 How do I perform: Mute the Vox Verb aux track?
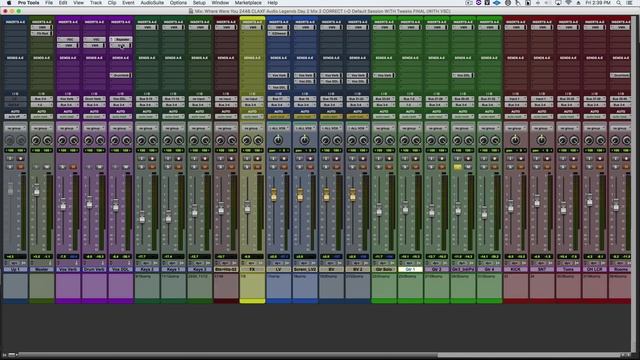tap(73, 167)
